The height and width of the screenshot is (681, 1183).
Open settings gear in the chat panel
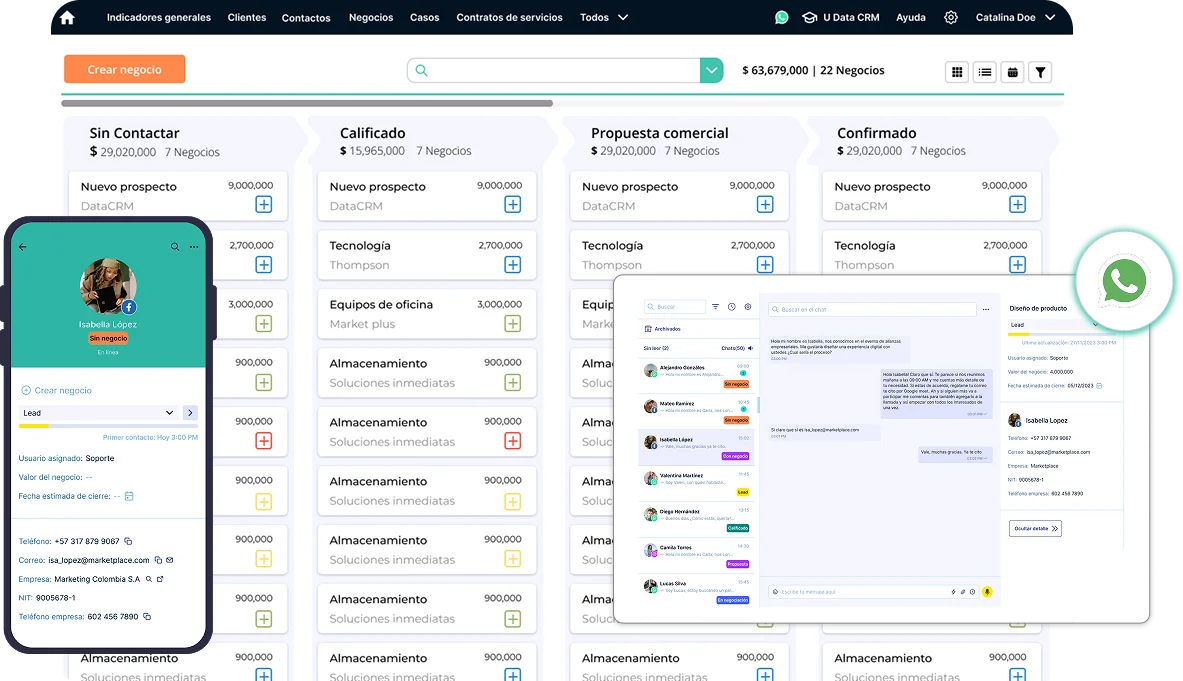[x=748, y=307]
